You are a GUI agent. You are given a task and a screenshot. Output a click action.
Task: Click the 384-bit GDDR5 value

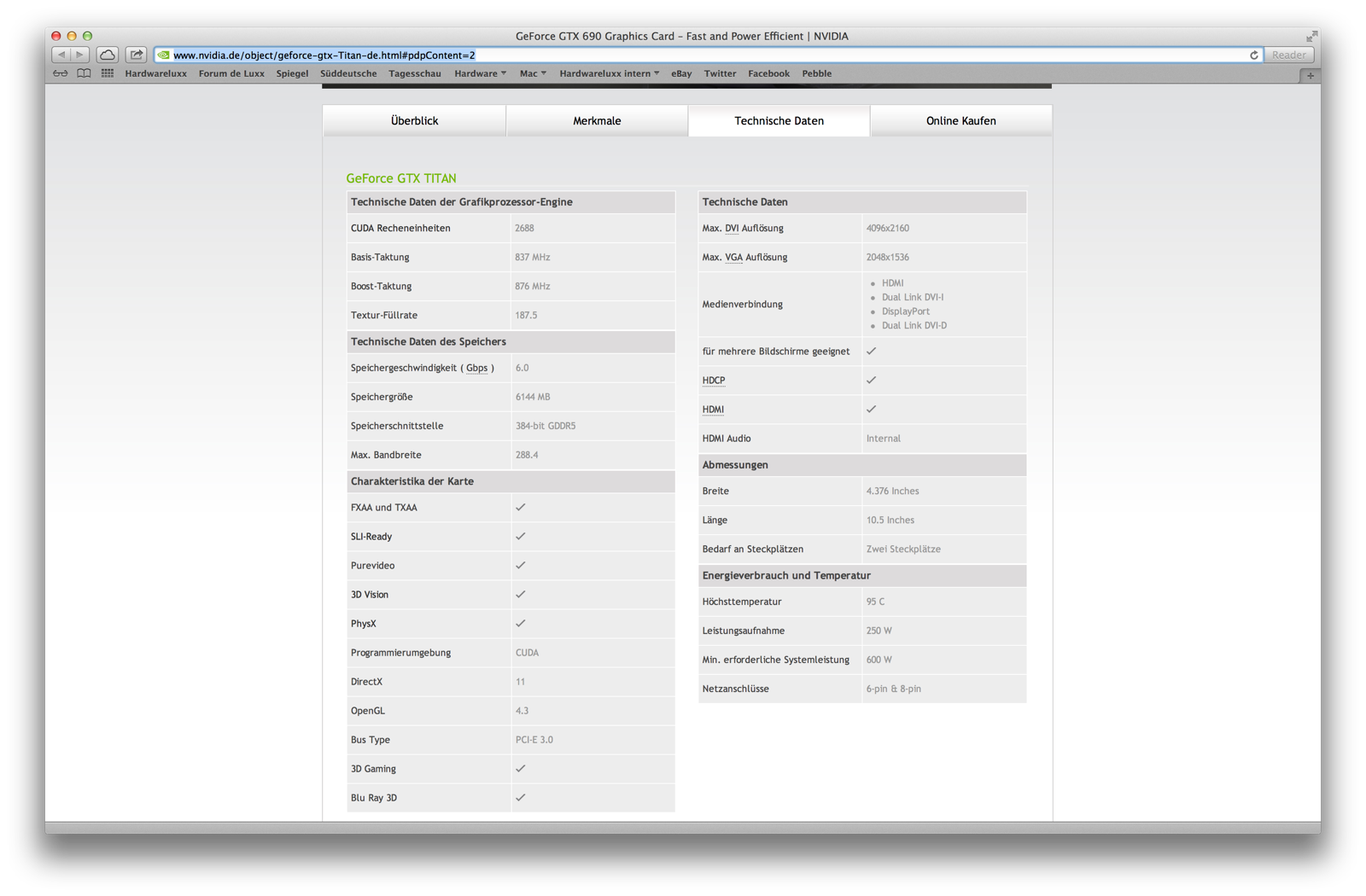pyautogui.click(x=546, y=426)
